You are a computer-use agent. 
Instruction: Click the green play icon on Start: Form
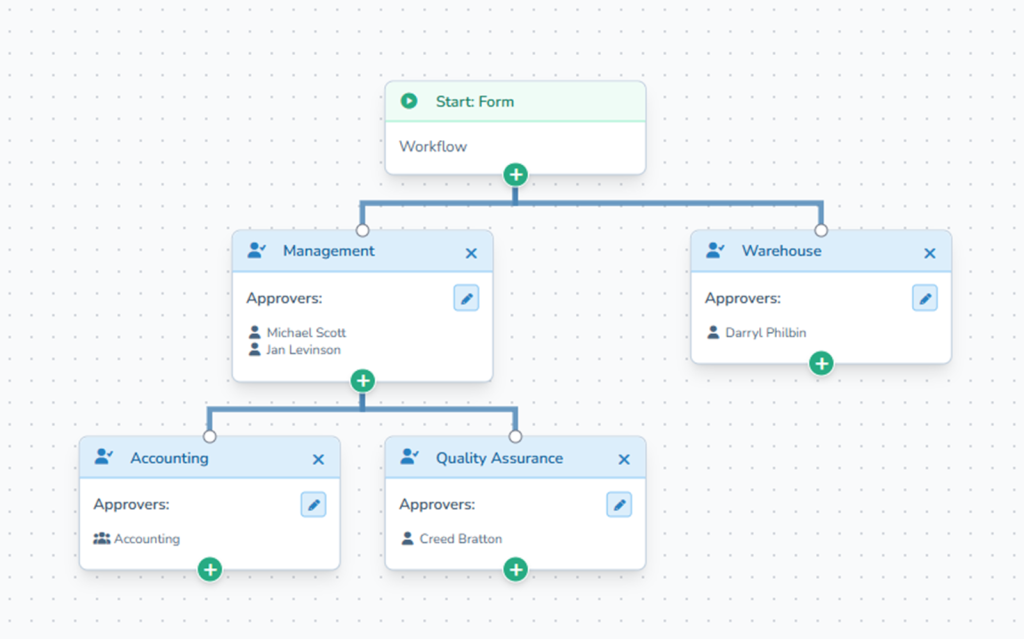pos(409,101)
